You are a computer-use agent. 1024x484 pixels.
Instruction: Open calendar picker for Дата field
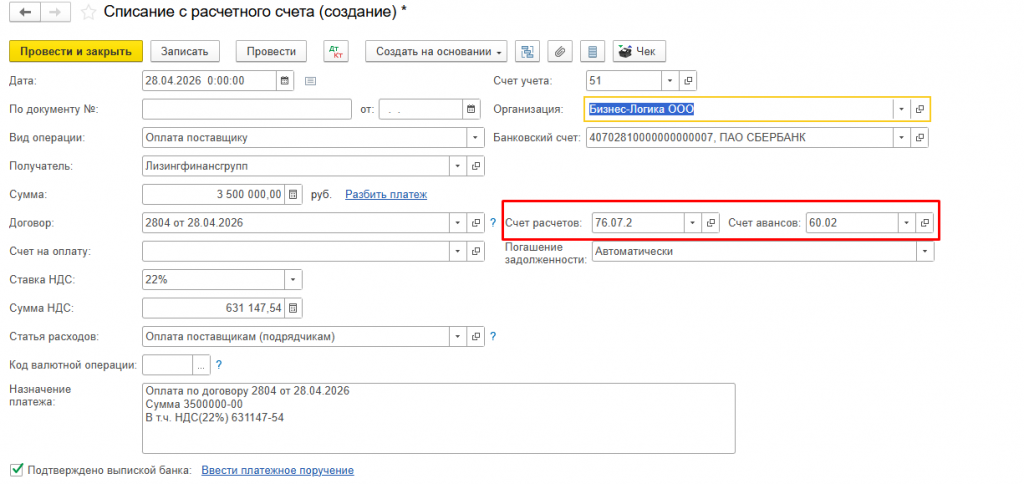[284, 81]
